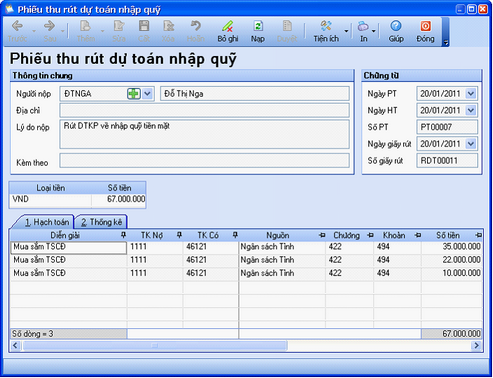Switch to 1. Hạch toán tab

(47, 222)
